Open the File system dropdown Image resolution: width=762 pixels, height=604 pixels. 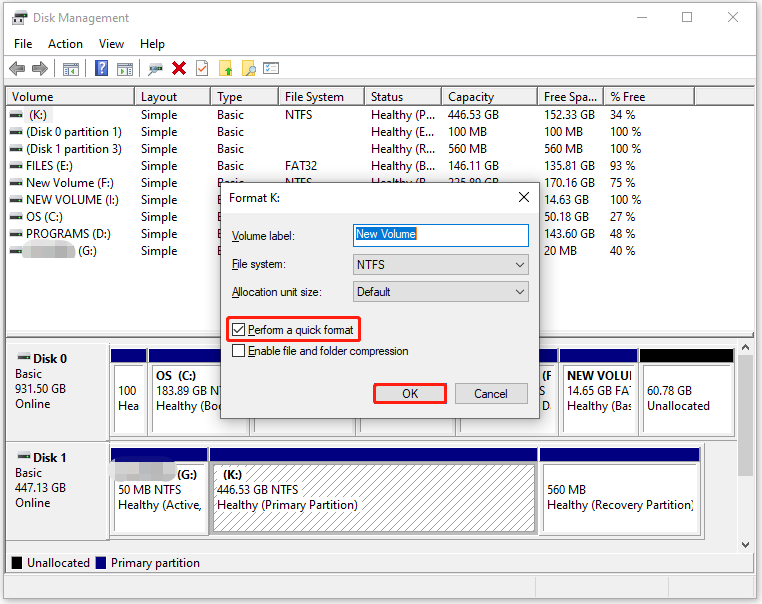coord(441,265)
